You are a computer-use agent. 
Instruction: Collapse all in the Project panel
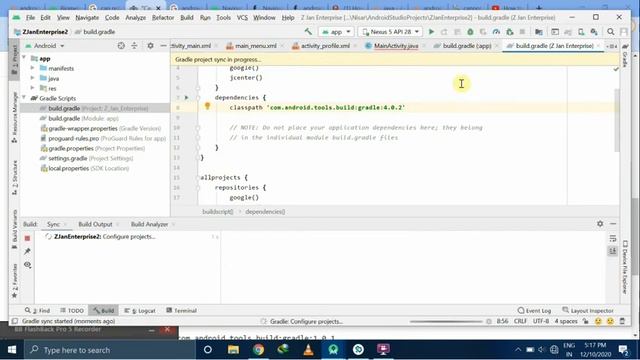point(134,46)
